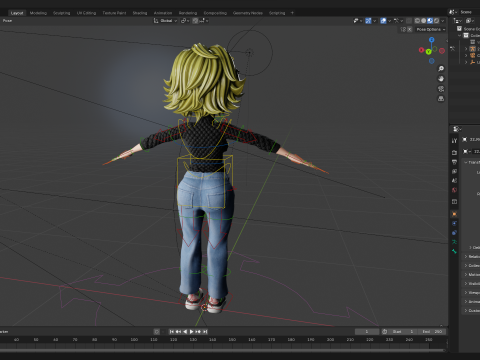Screen dimensions: 480x360
Task: Click the pan hand viewport icon
Action: [441, 79]
